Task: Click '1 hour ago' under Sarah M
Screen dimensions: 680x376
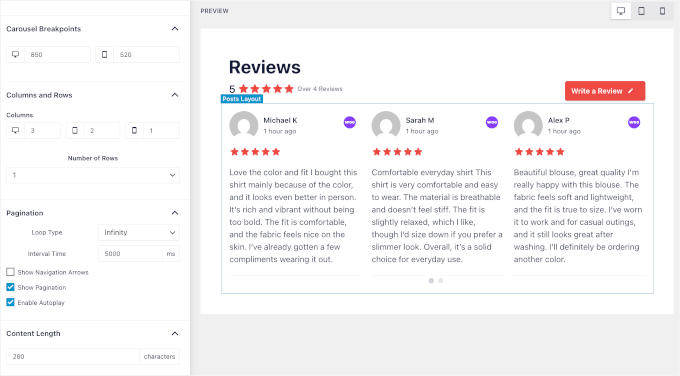Action: point(422,131)
